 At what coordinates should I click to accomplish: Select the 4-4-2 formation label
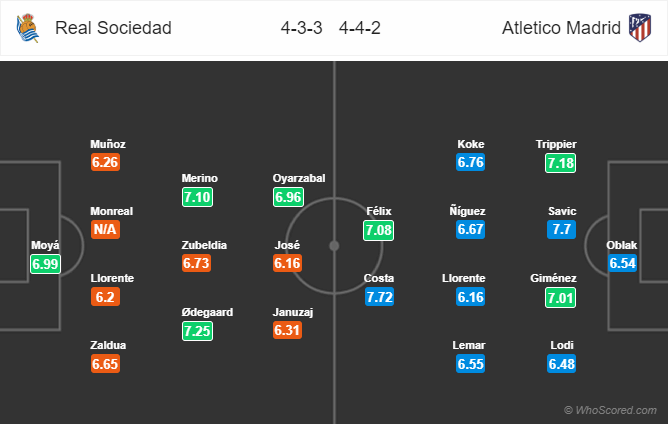point(360,29)
